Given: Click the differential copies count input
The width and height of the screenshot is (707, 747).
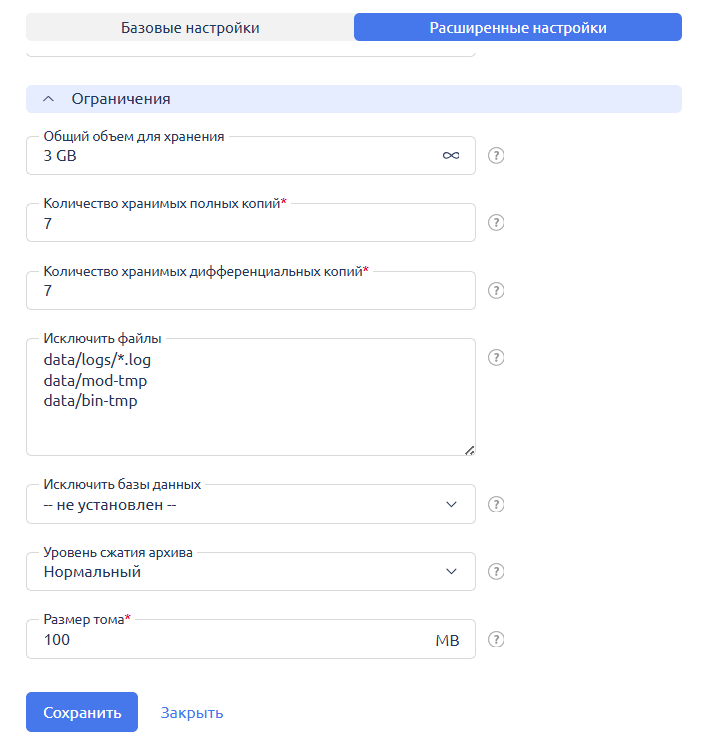Looking at the screenshot, I should 250,291.
